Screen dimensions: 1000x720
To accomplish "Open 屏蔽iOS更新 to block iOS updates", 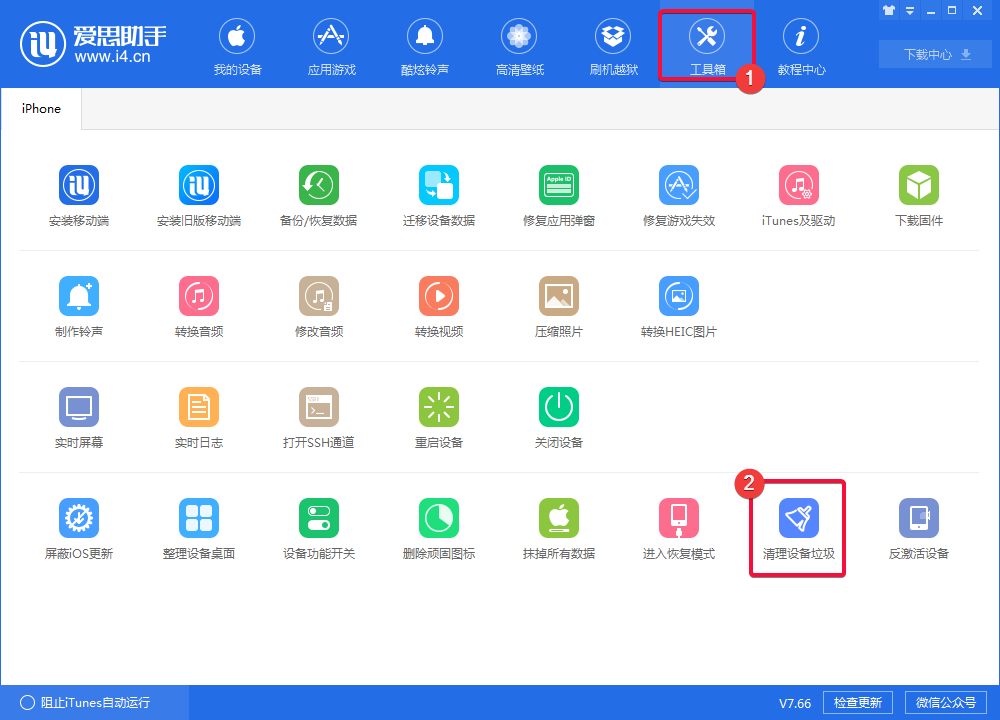I will 79,528.
